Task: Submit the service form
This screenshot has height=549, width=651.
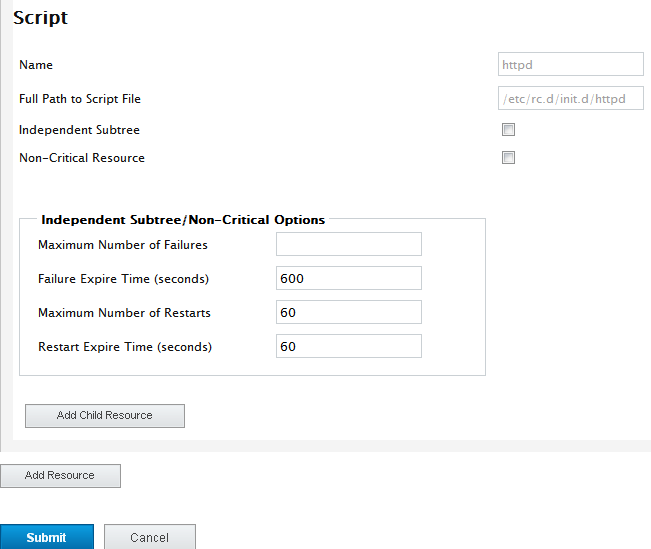Action: 46,537
